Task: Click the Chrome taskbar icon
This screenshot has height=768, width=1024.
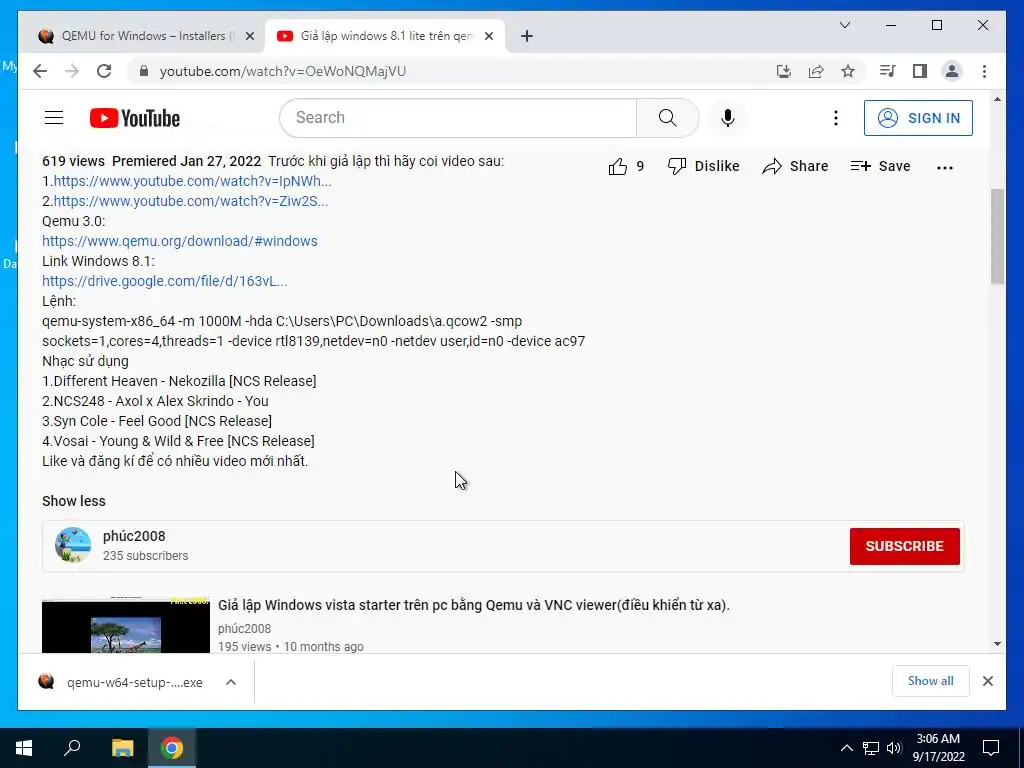Action: pyautogui.click(x=172, y=748)
